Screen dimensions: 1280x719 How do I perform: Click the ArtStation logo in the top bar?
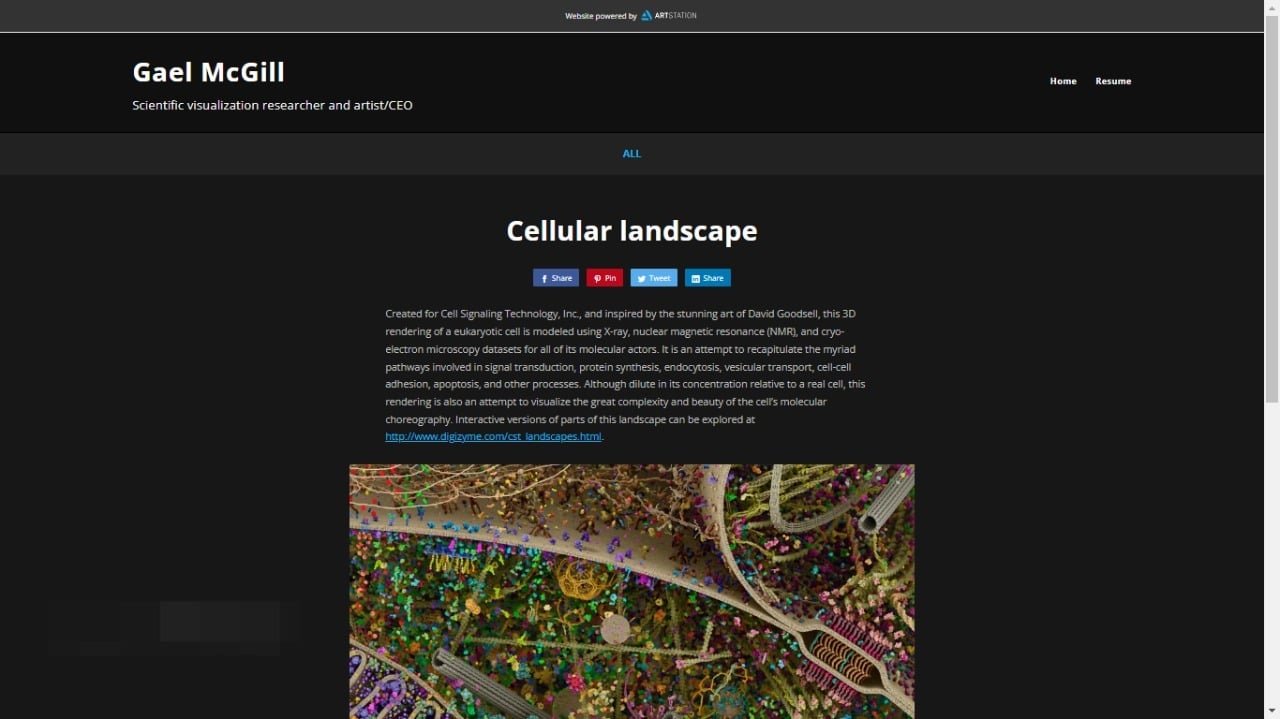pos(647,16)
